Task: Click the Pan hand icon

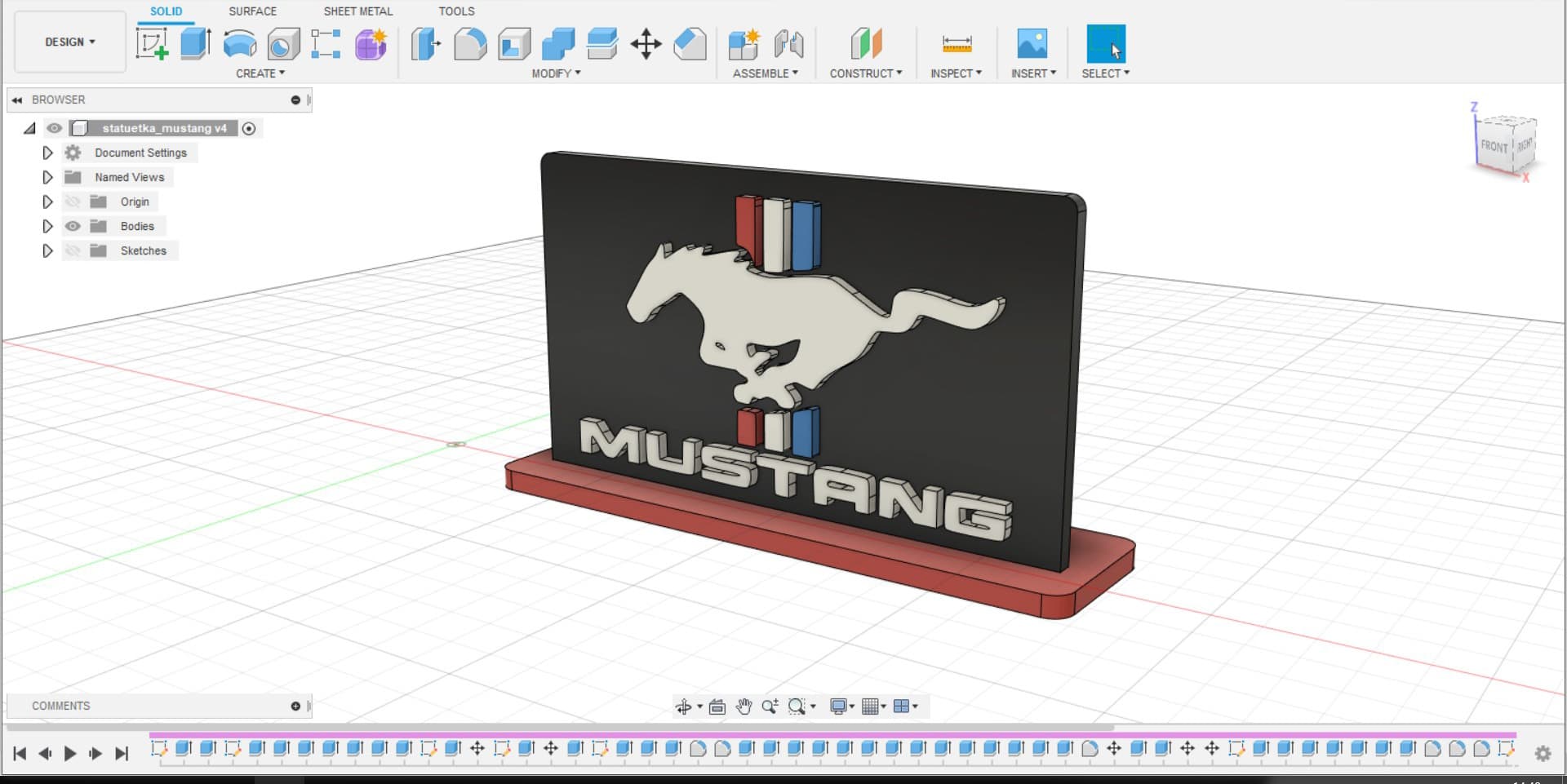Action: [x=744, y=706]
